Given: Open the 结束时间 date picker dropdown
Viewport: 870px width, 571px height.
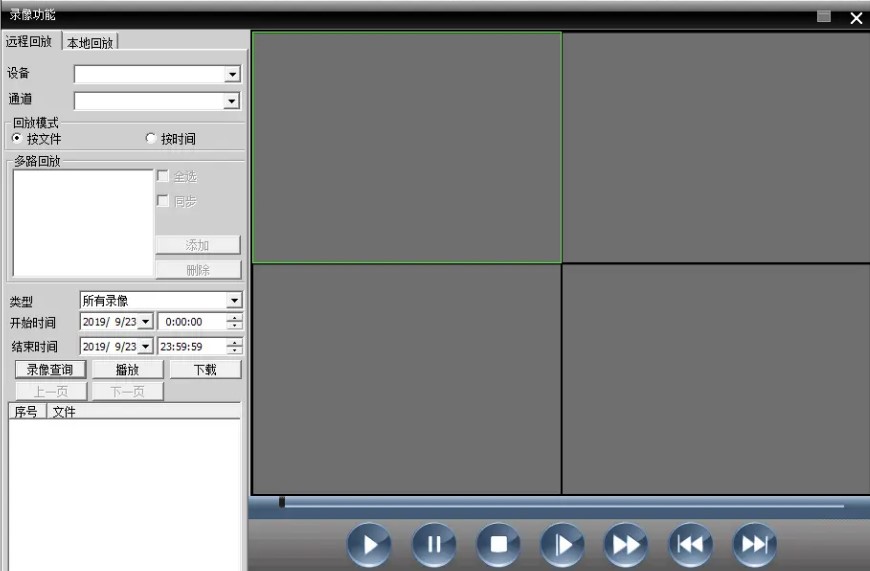Looking at the screenshot, I should coord(145,346).
